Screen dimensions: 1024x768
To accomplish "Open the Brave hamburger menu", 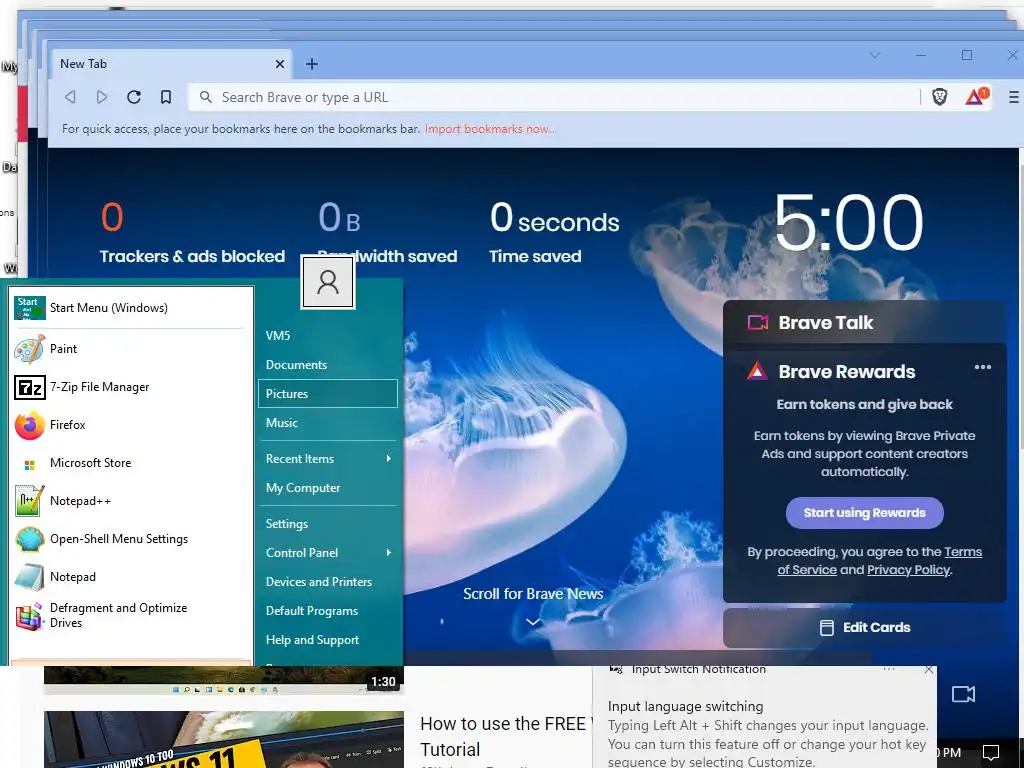I will [1014, 97].
